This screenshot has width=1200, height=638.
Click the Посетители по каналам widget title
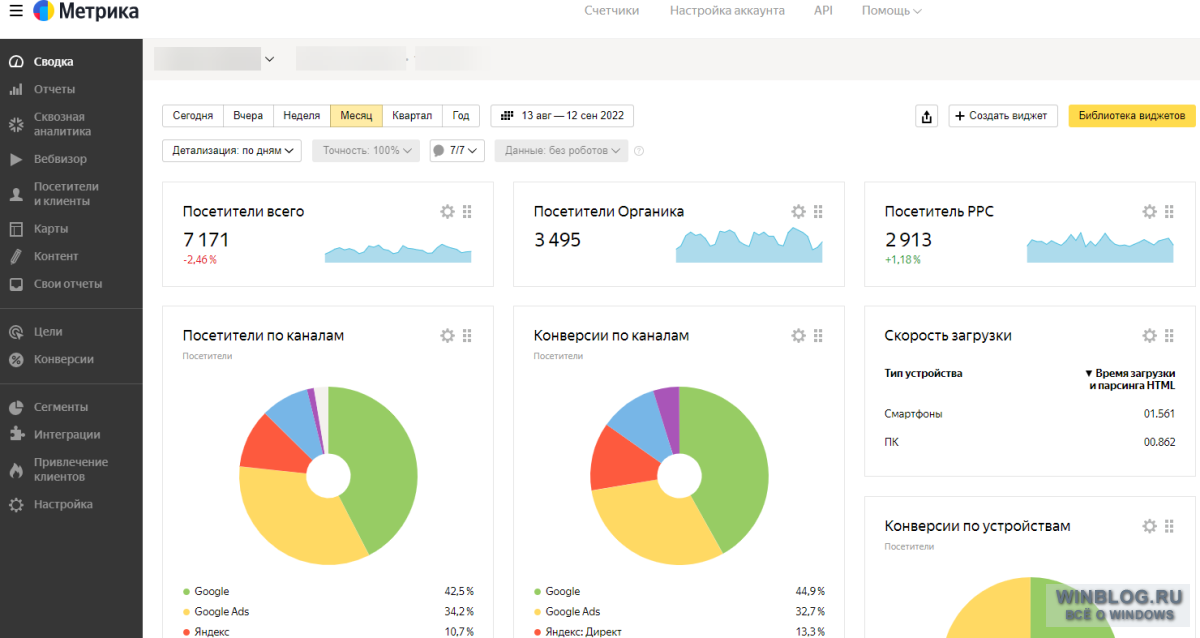click(x=263, y=336)
